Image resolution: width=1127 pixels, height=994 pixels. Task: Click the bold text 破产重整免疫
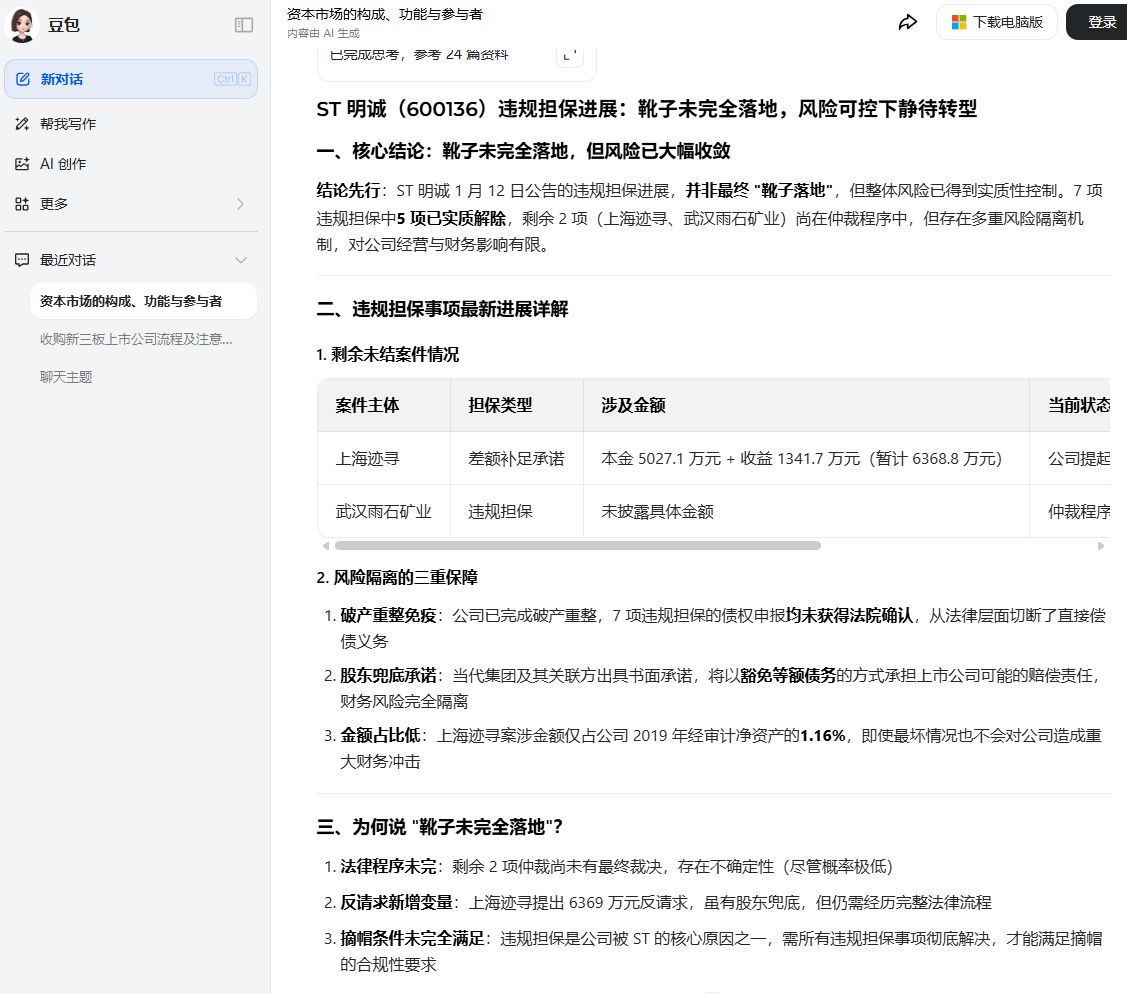388,615
